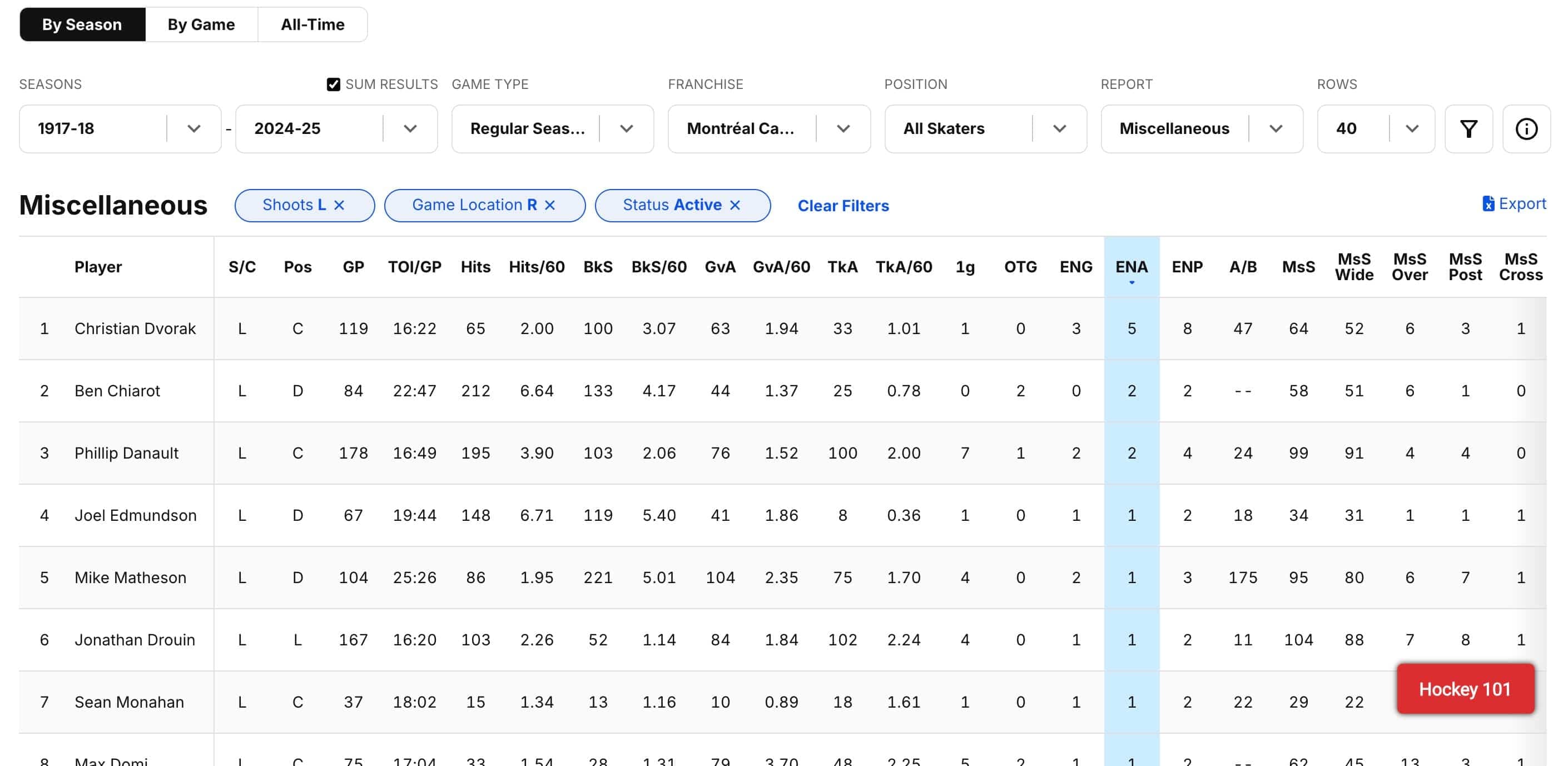Screen dimensions: 1568x766
Task: Switch to the By Game tab
Action: (x=201, y=24)
